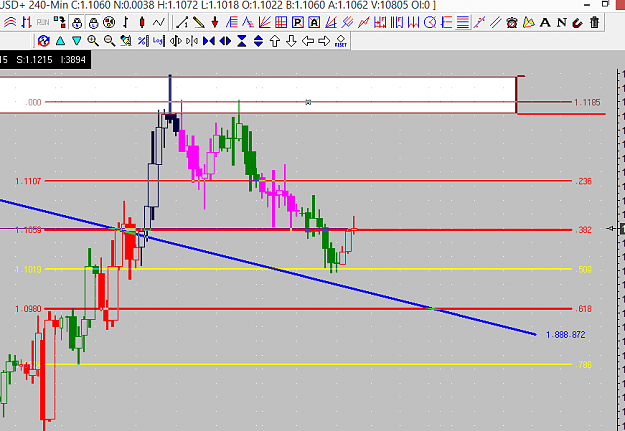Click the RUN button in toolbar
The height and width of the screenshot is (431, 625).
[43, 22]
